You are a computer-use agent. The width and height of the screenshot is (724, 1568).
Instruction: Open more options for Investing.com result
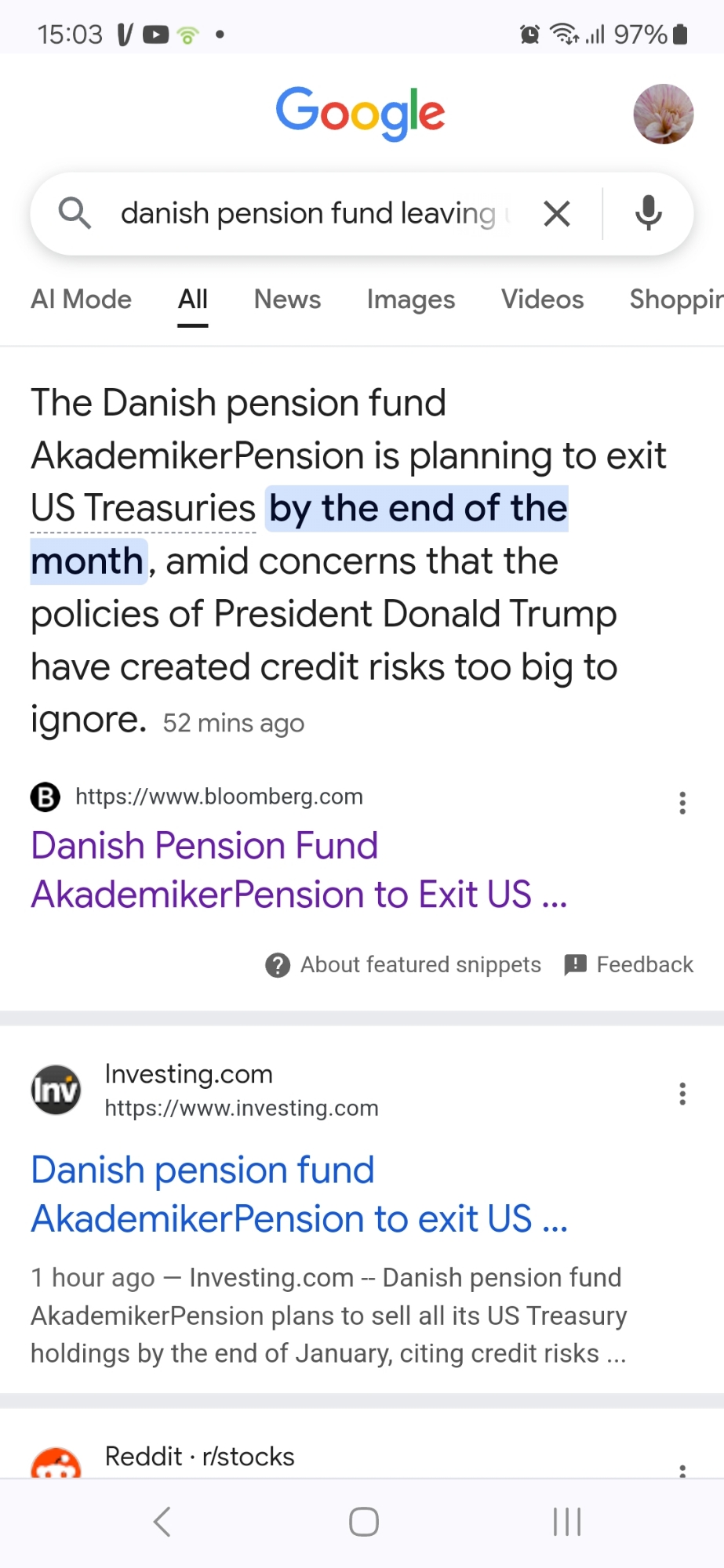click(682, 1093)
